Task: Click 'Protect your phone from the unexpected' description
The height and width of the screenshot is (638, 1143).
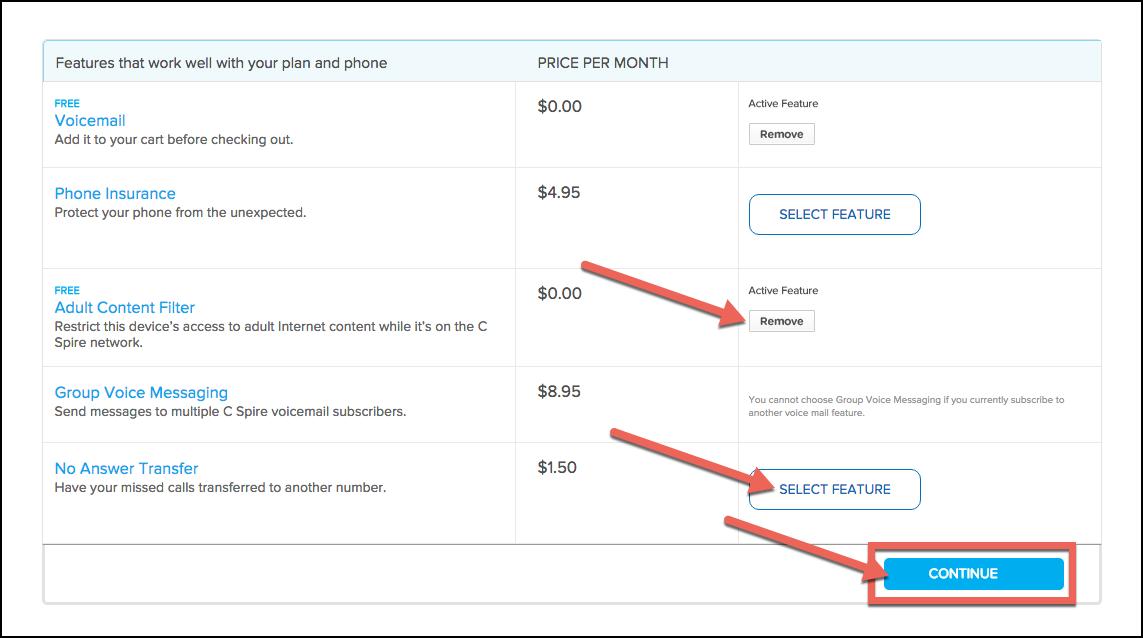Action: (x=180, y=213)
